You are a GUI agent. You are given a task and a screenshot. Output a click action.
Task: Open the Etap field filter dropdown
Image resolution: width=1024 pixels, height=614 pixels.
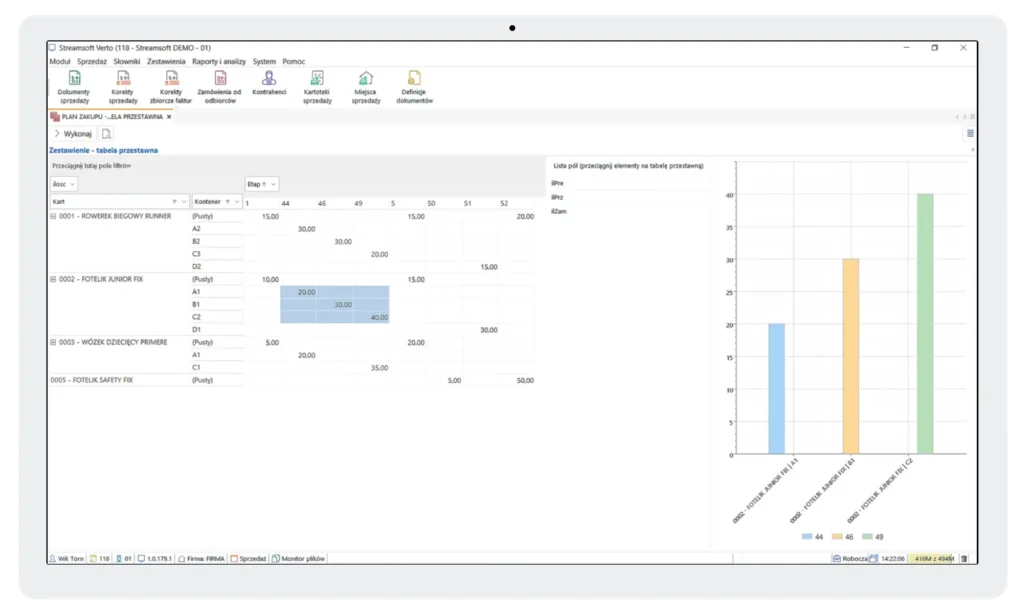pyautogui.click(x=273, y=184)
